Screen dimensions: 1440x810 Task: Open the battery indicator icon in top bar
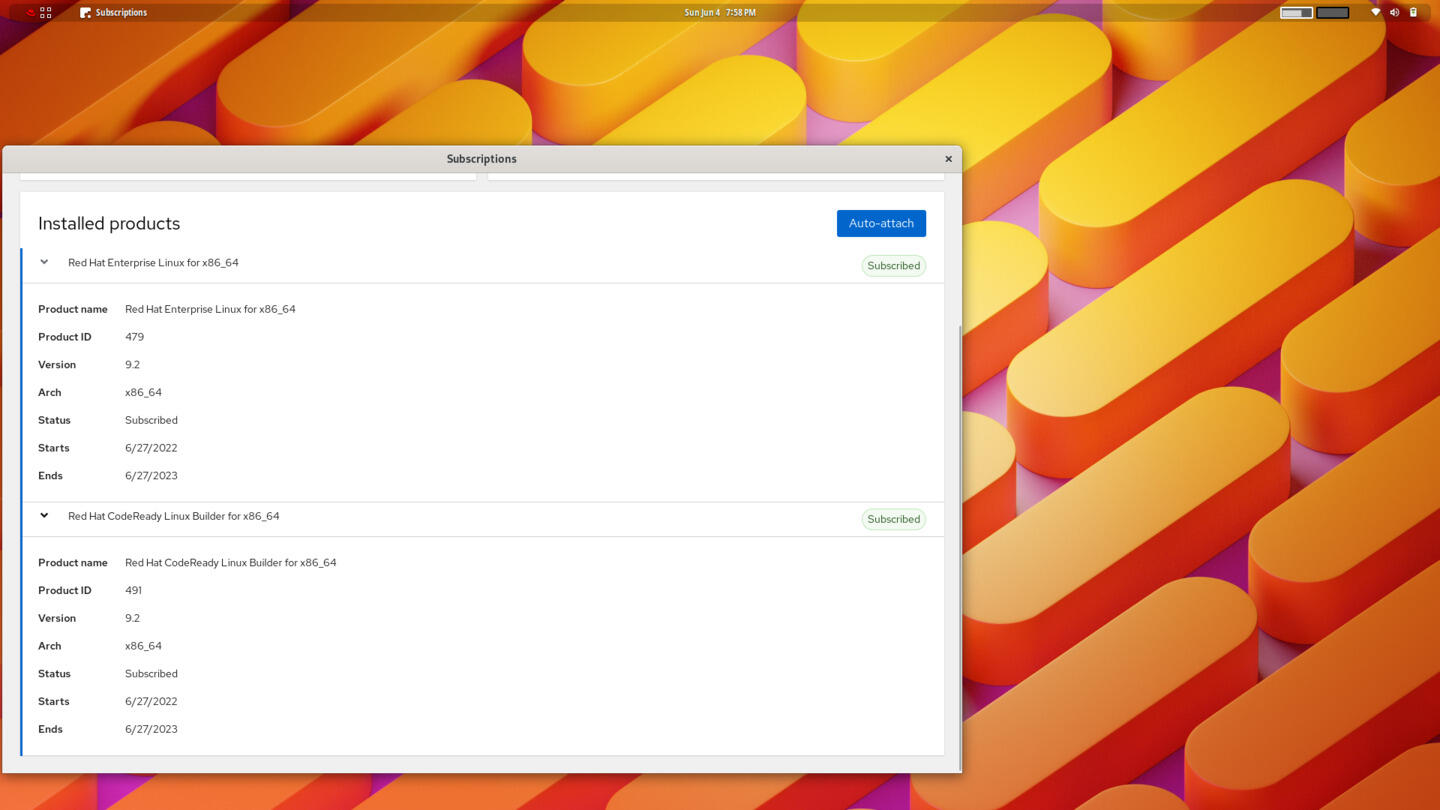pos(1413,12)
